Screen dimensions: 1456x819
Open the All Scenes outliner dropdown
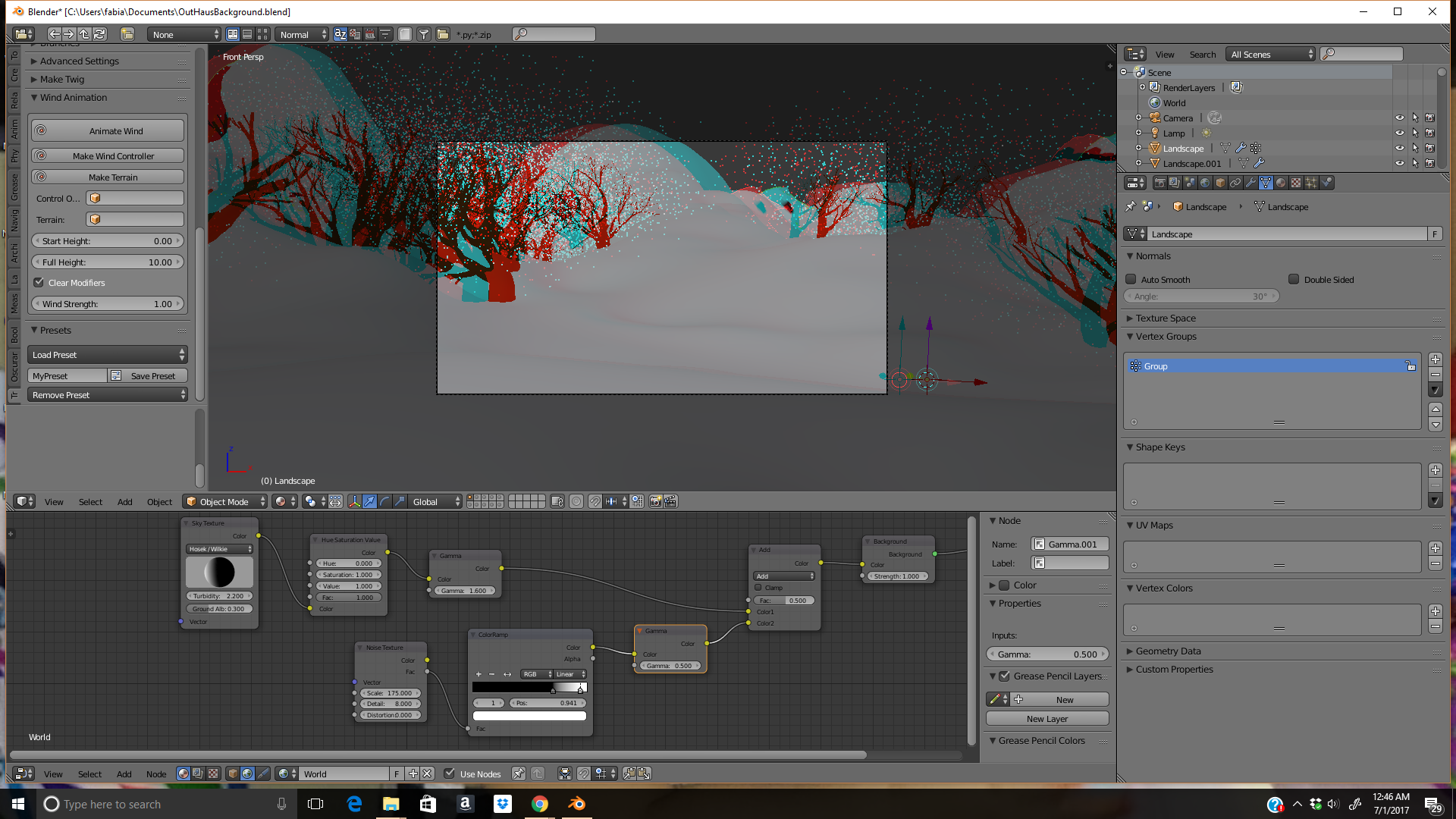coord(1271,54)
